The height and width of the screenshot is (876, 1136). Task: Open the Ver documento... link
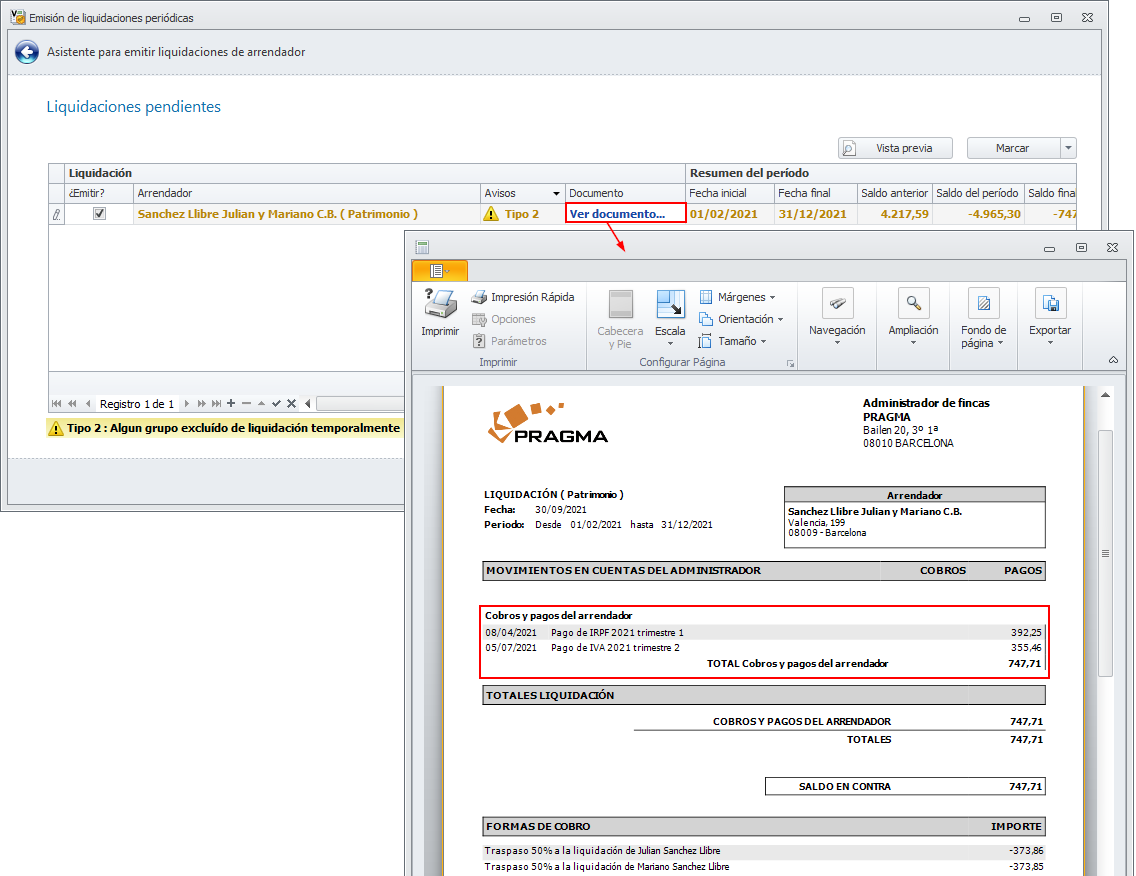tap(617, 213)
